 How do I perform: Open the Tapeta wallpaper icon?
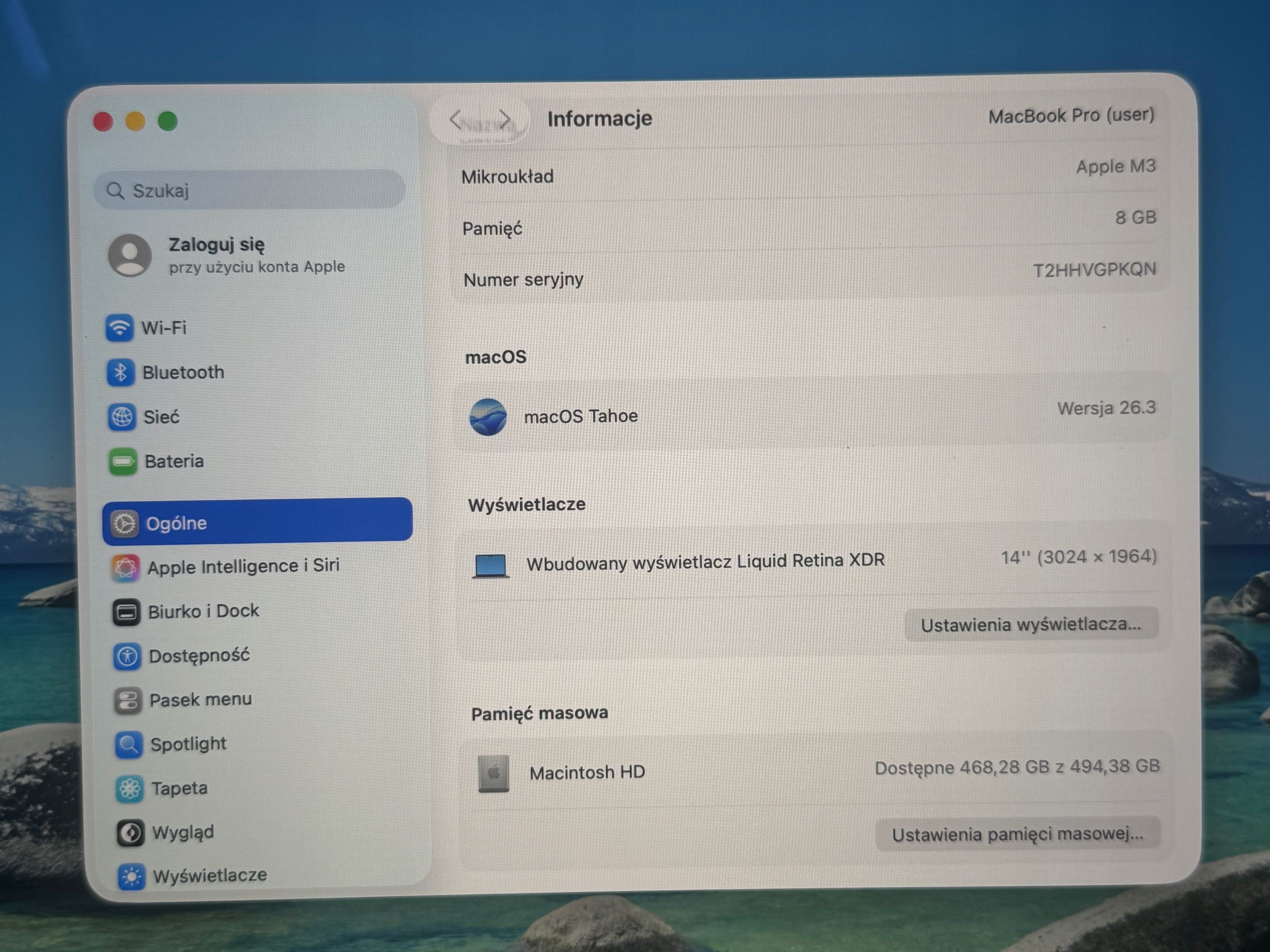pos(130,789)
